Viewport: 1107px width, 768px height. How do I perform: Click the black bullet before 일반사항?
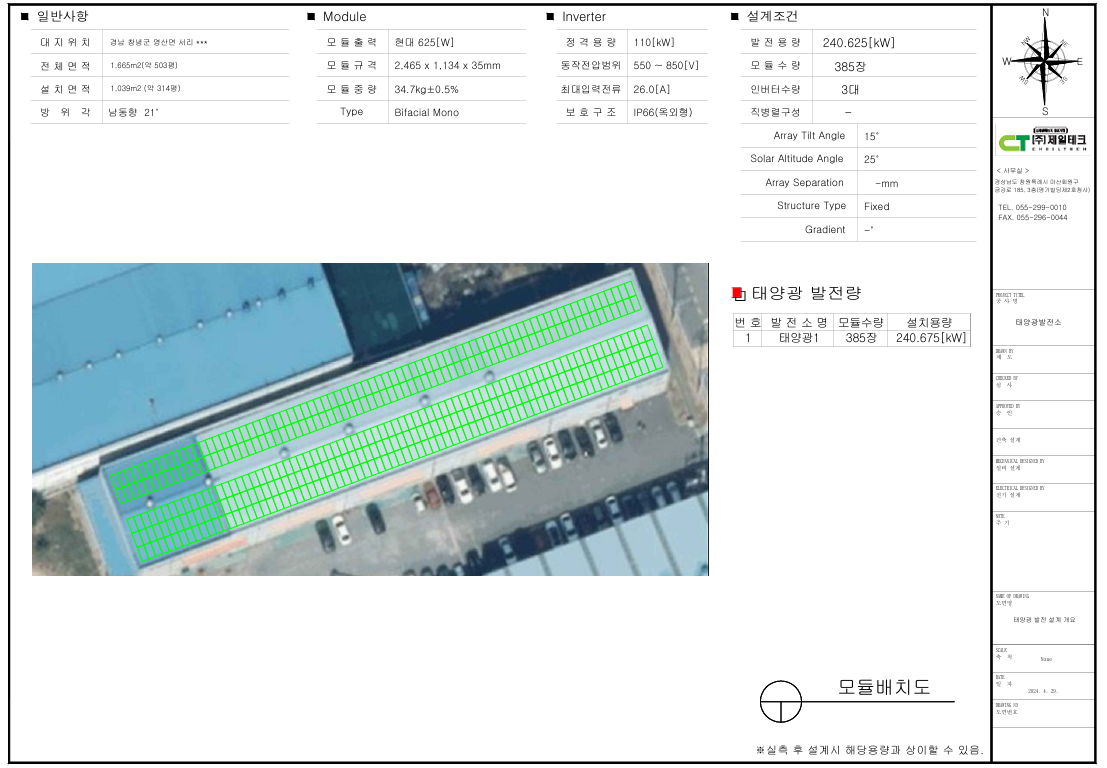25,16
